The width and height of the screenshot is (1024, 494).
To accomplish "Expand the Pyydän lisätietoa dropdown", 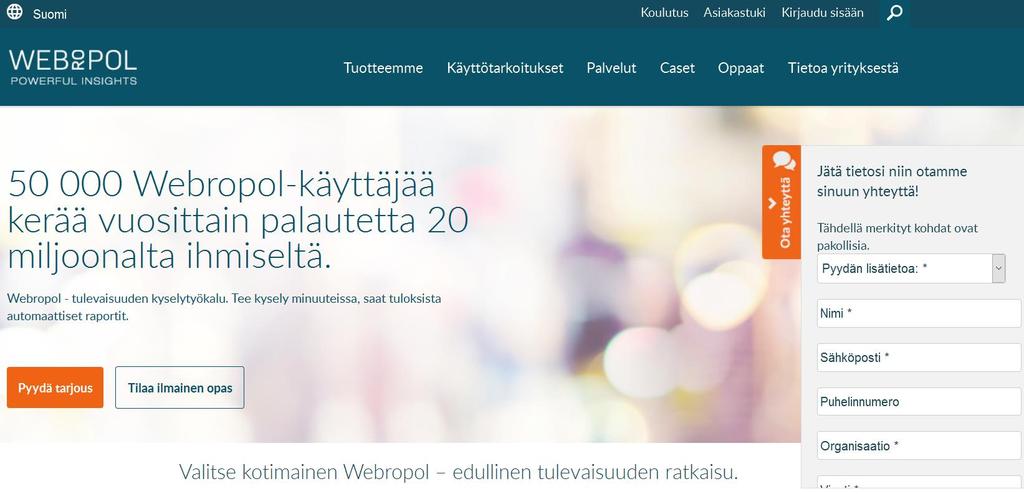I will point(911,269).
